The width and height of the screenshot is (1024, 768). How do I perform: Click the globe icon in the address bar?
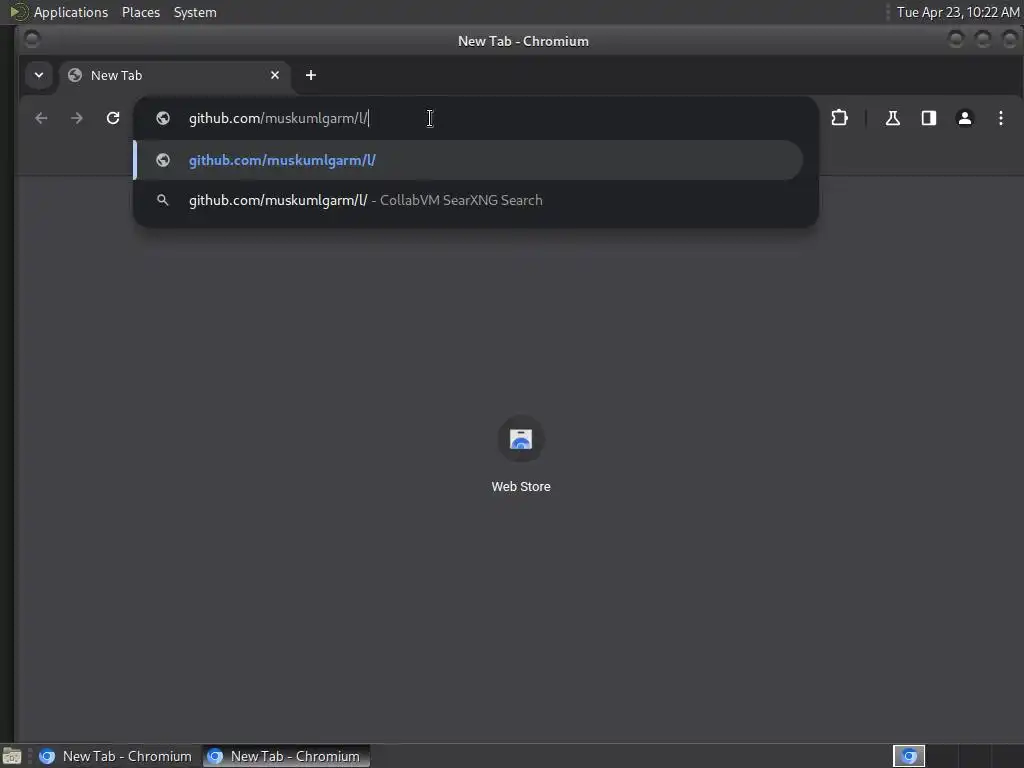(x=163, y=118)
